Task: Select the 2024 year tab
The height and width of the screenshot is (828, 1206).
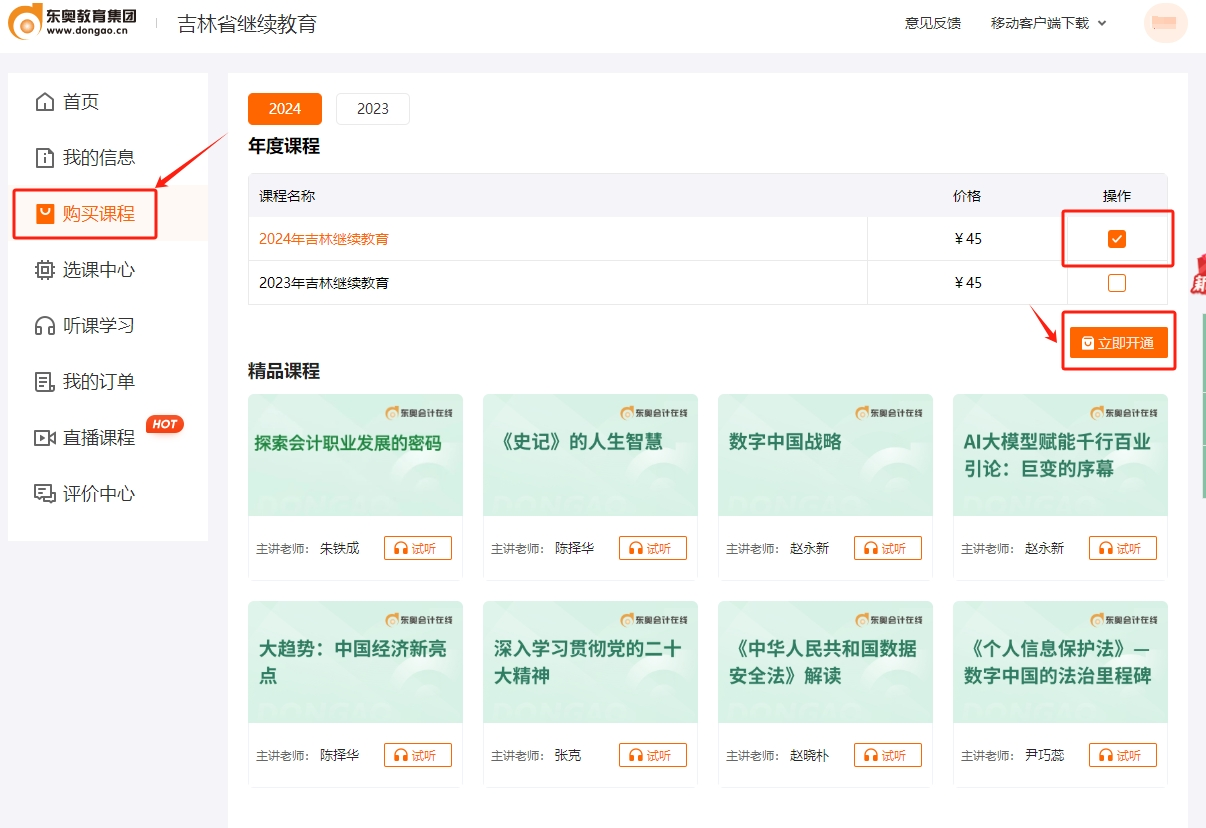Action: pos(285,108)
